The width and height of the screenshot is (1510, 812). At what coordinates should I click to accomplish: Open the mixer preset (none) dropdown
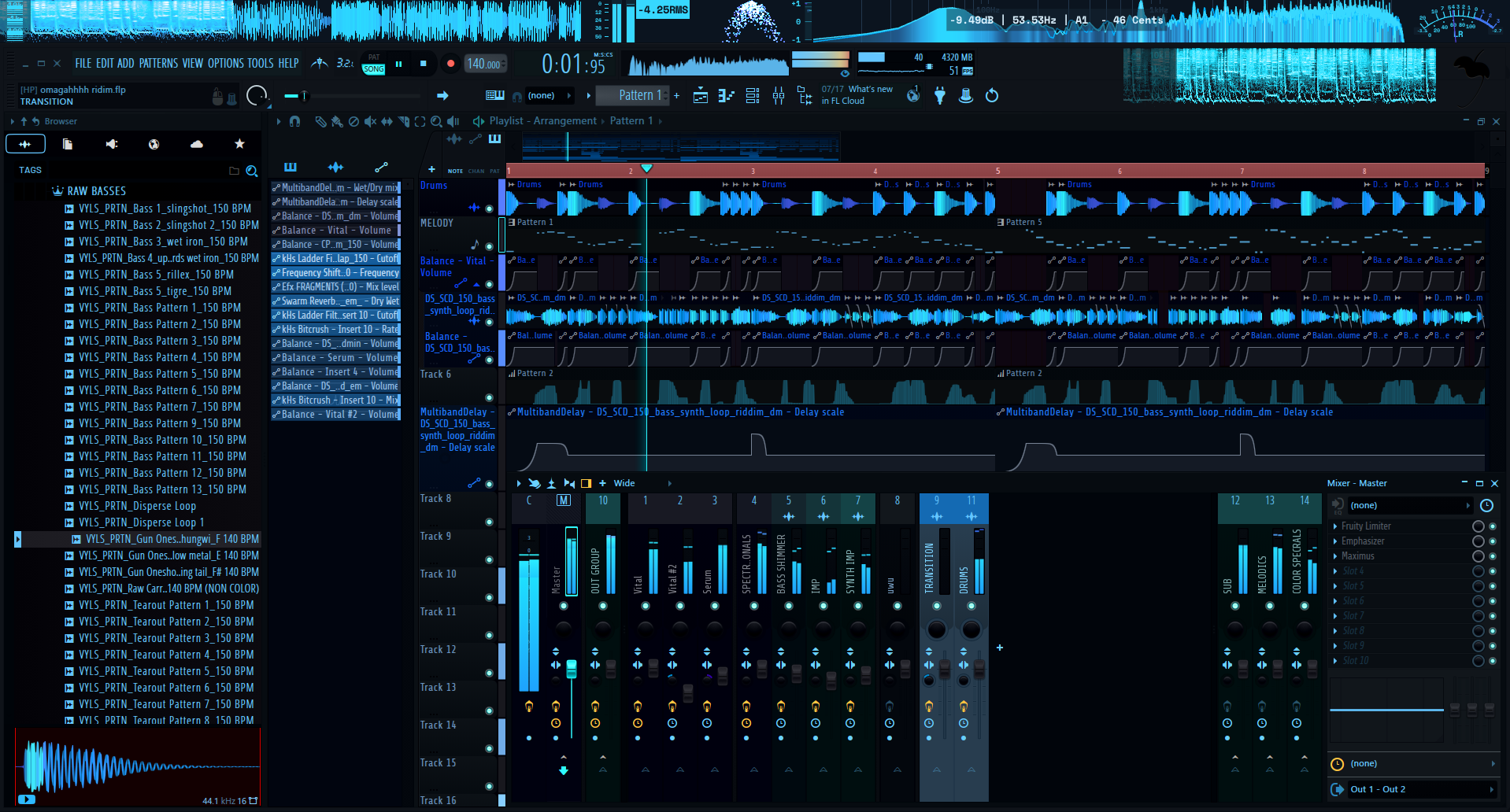[1409, 505]
